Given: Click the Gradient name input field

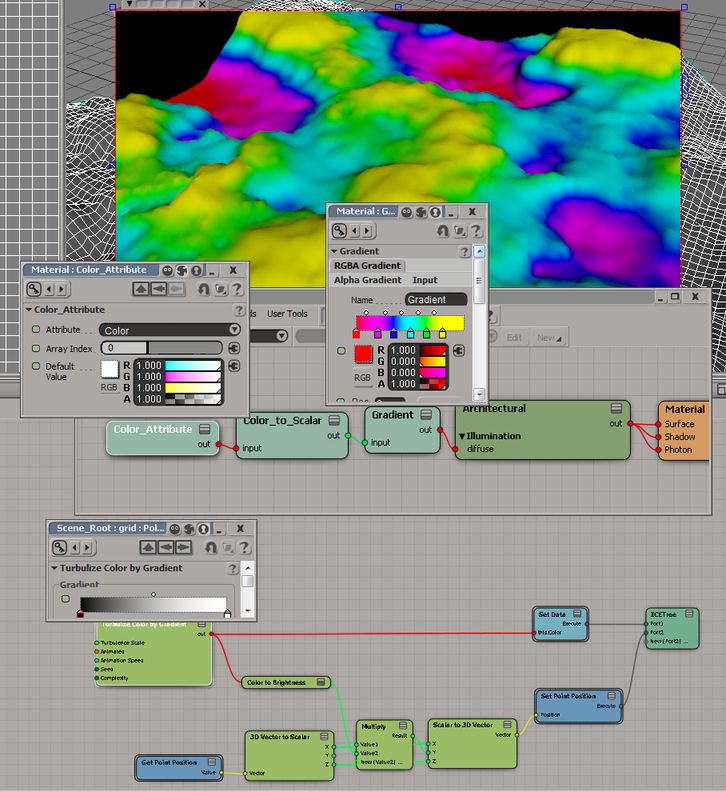Looking at the screenshot, I should pos(436,300).
